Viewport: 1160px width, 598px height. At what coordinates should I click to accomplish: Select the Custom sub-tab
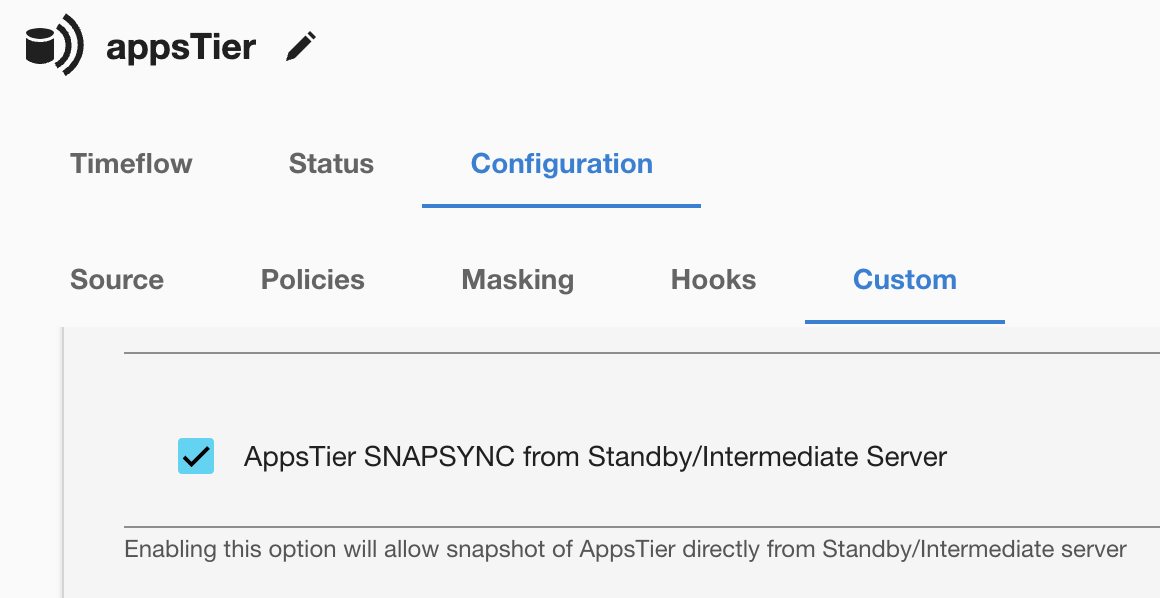[904, 280]
